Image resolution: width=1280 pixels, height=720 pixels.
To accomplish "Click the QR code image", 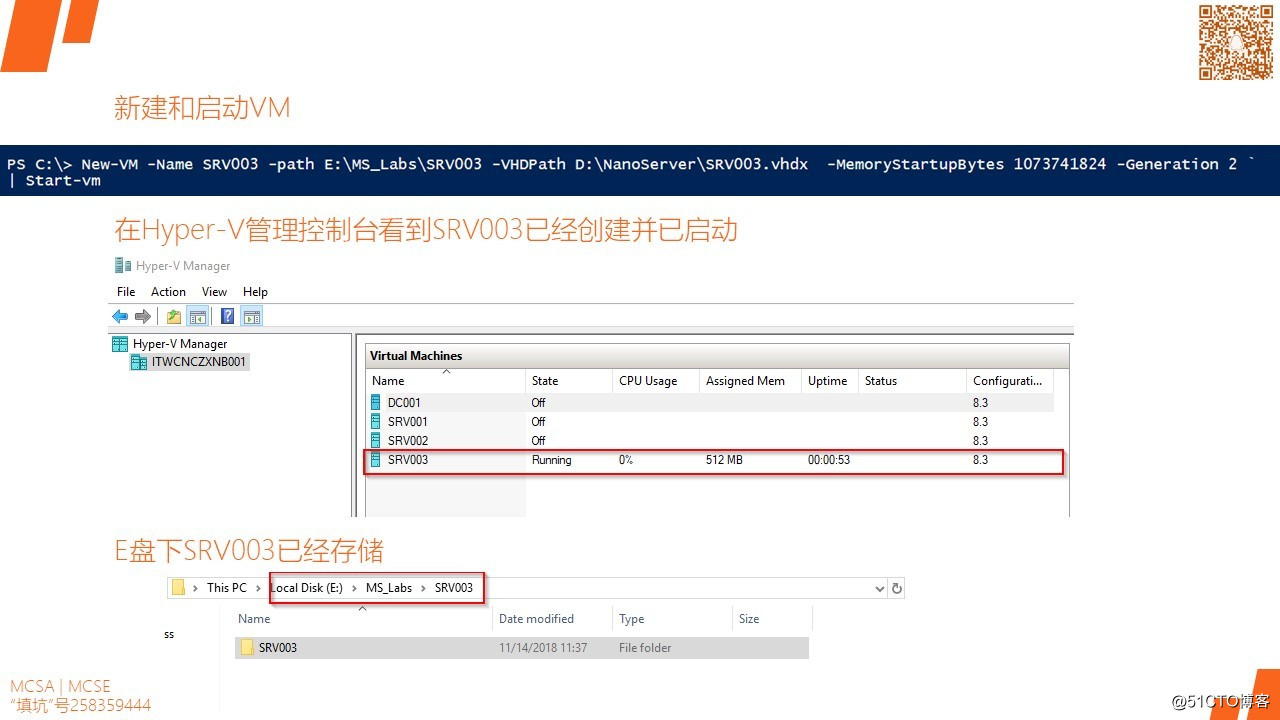I will coord(1236,42).
